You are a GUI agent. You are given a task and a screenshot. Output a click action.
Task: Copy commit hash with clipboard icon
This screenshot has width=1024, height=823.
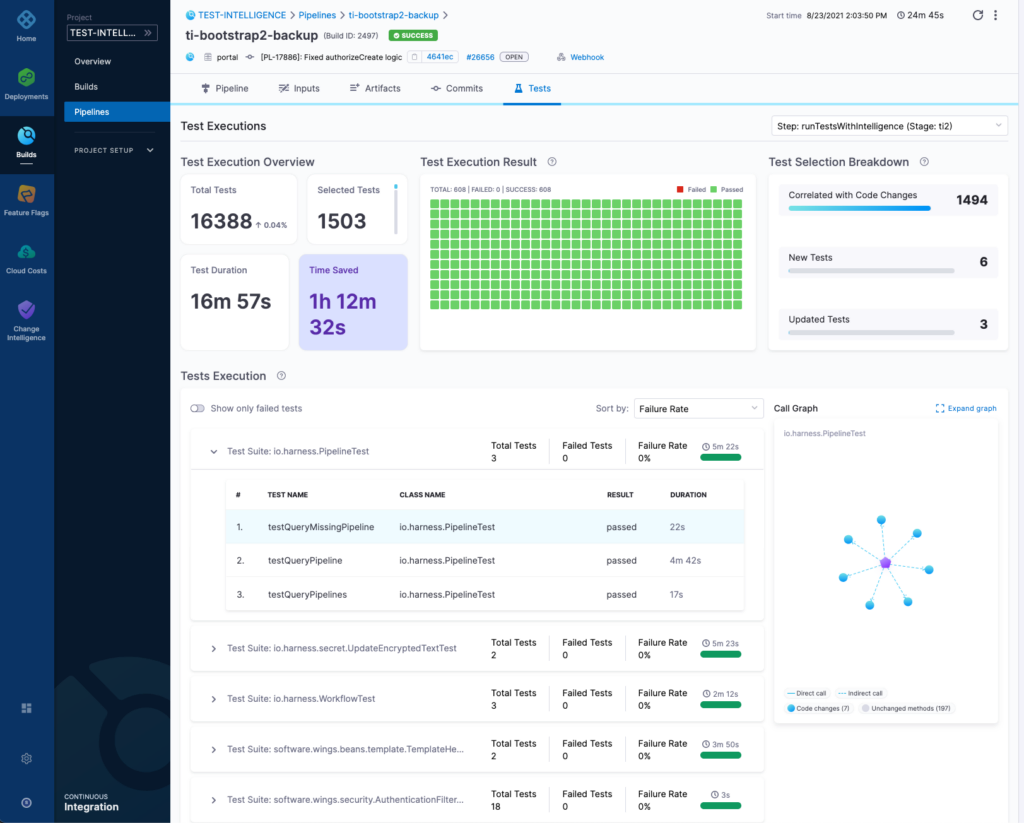coord(415,57)
